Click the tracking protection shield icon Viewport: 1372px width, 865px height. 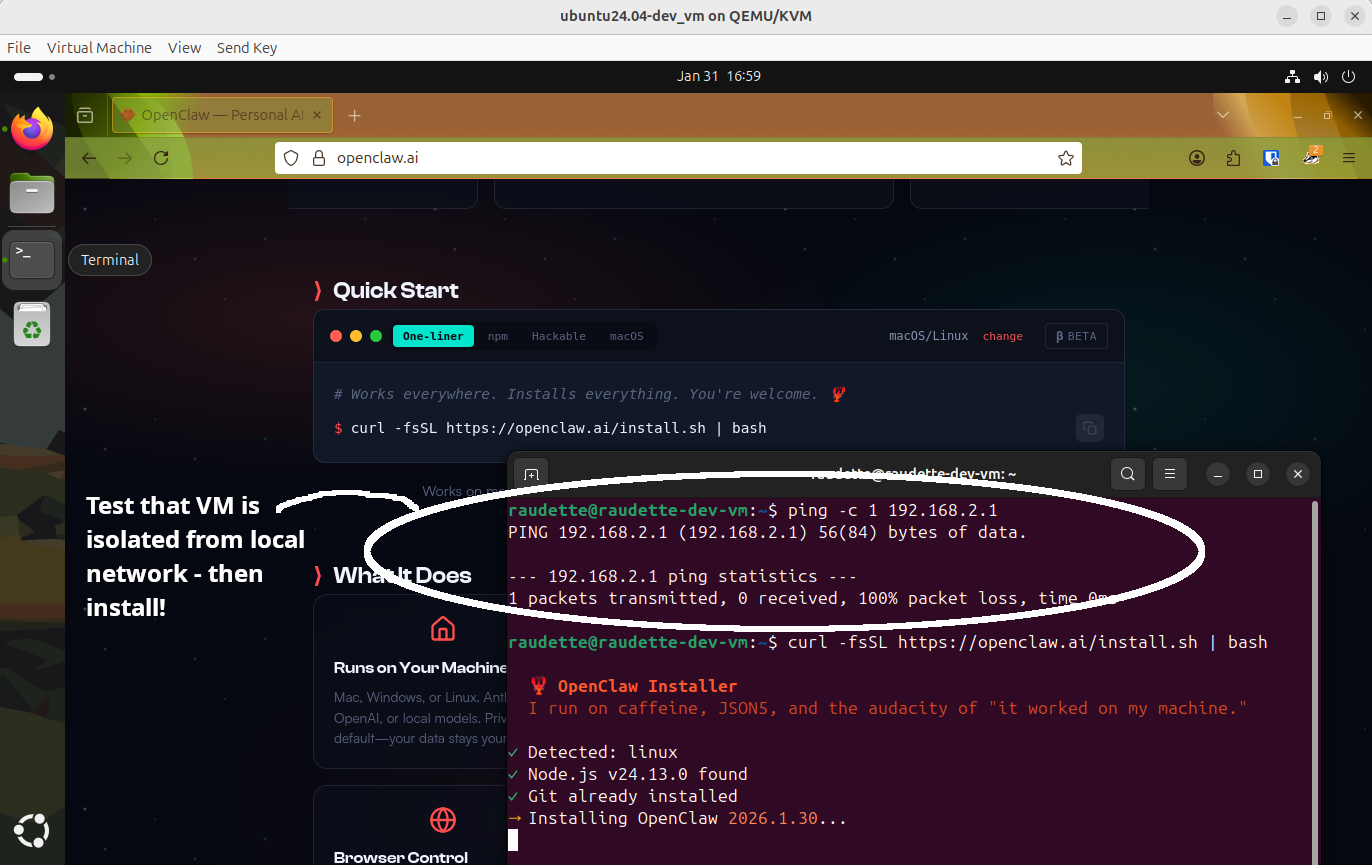tap(292, 158)
